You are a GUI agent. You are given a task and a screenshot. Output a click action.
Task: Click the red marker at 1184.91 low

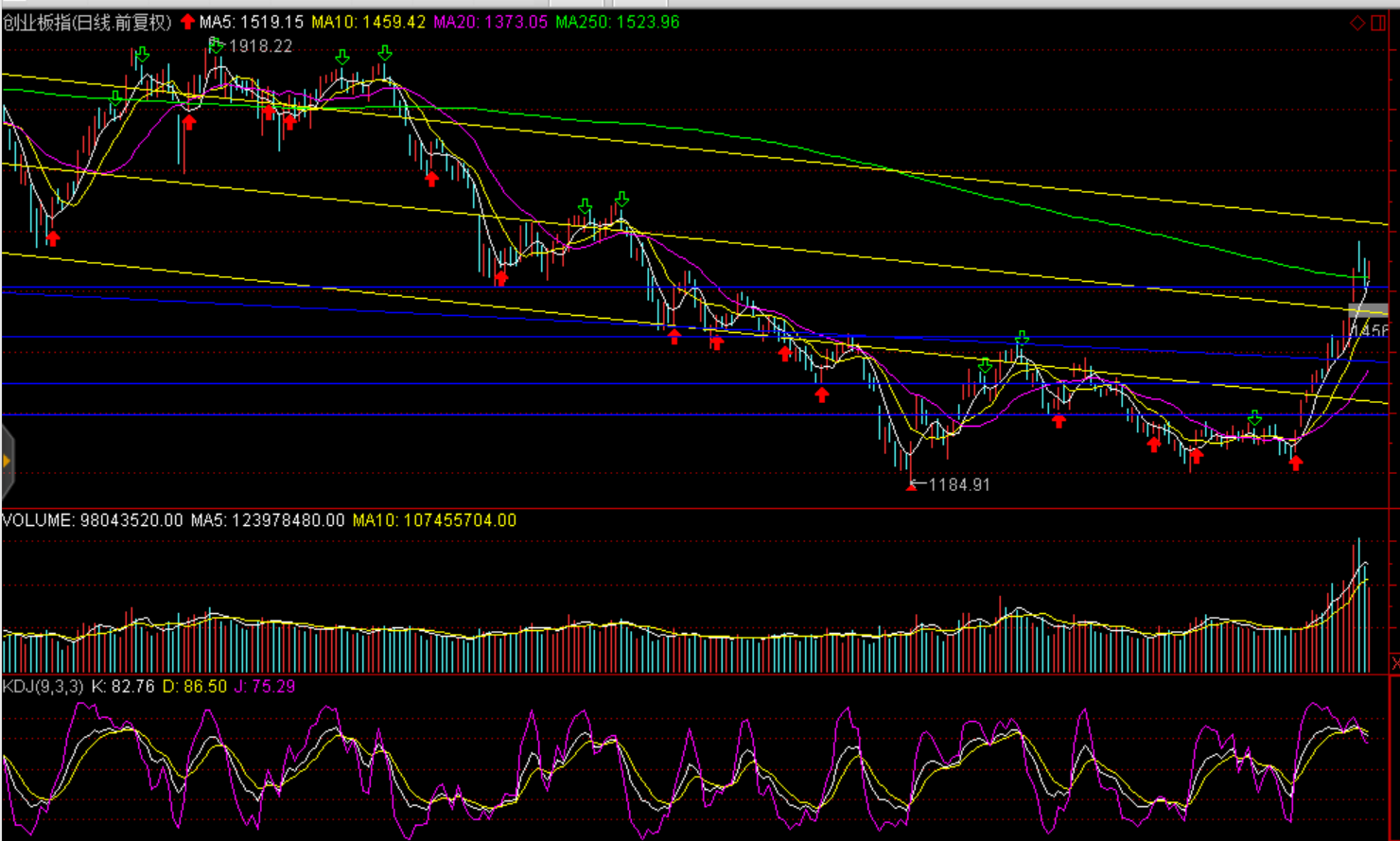click(x=911, y=486)
